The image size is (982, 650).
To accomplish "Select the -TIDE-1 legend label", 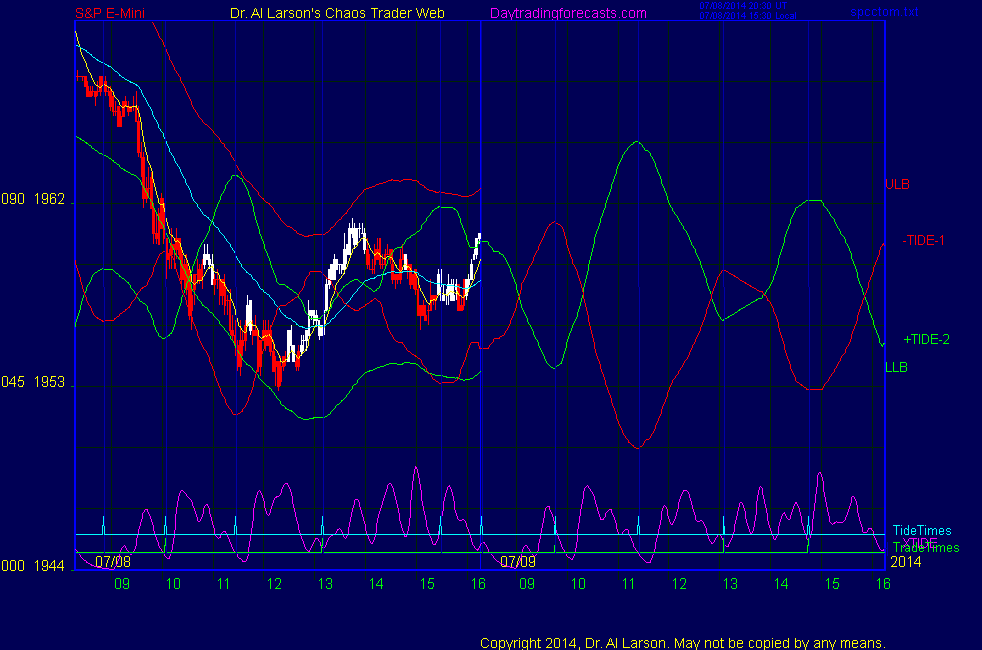I will pos(923,240).
